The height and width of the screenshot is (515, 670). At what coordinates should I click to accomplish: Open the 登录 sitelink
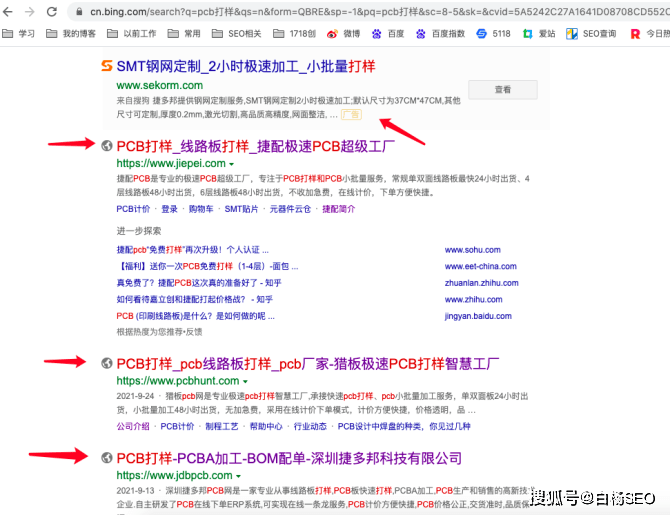tap(169, 209)
